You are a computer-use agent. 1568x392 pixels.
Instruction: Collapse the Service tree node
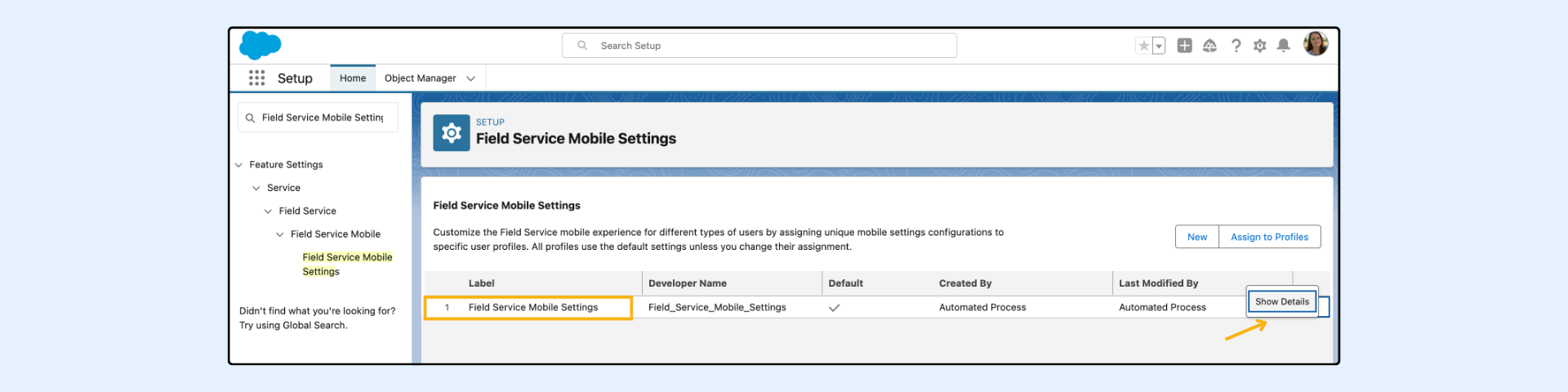(256, 188)
